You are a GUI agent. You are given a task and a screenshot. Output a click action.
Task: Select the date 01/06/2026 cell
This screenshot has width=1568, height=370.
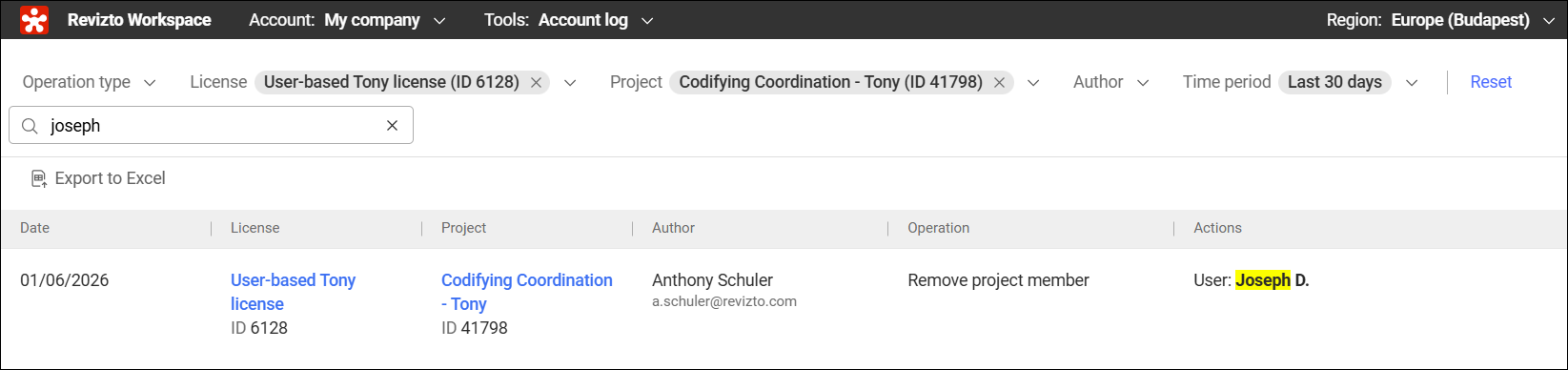coord(64,280)
